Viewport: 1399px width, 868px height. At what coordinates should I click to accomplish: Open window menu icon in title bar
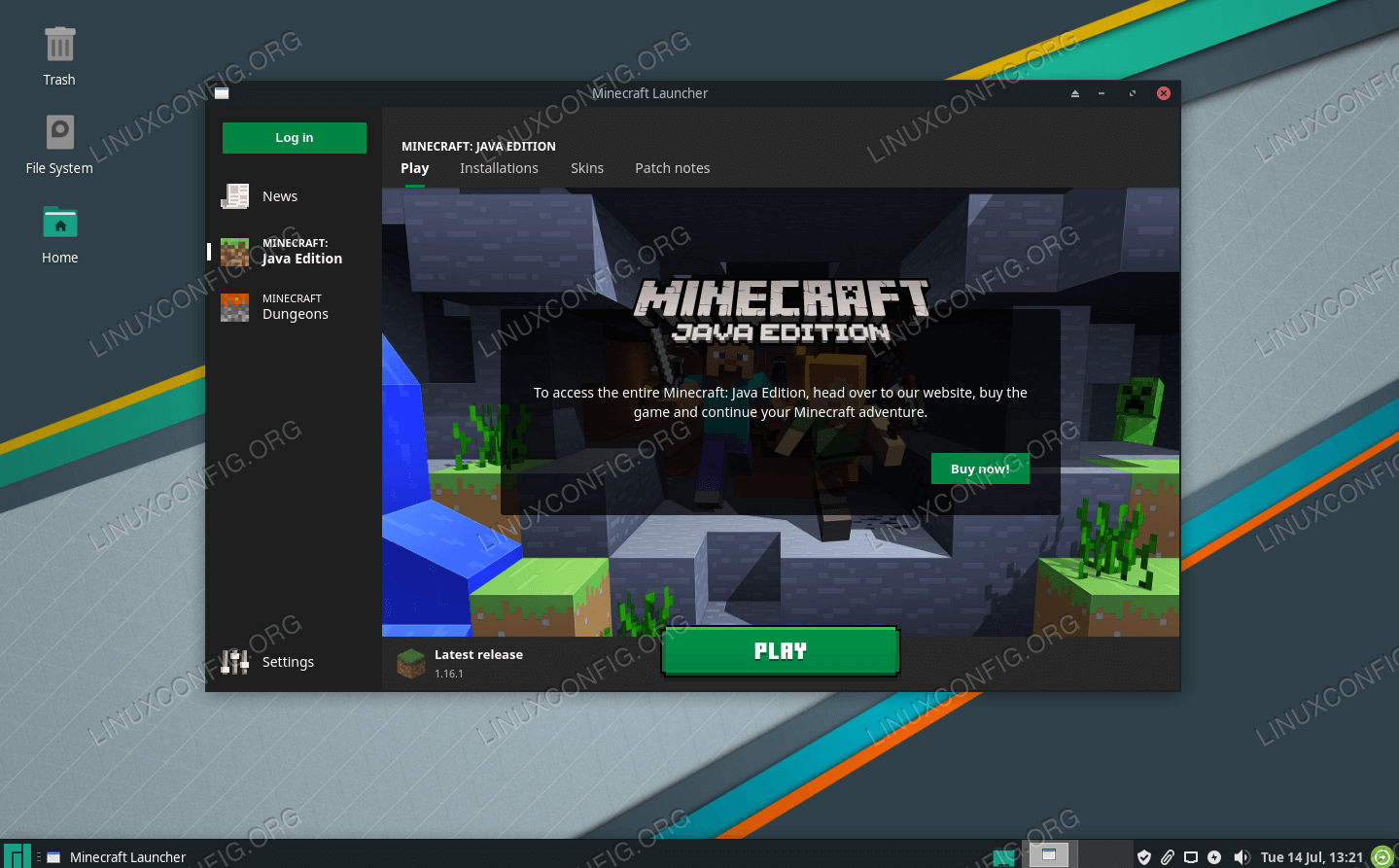(x=222, y=93)
